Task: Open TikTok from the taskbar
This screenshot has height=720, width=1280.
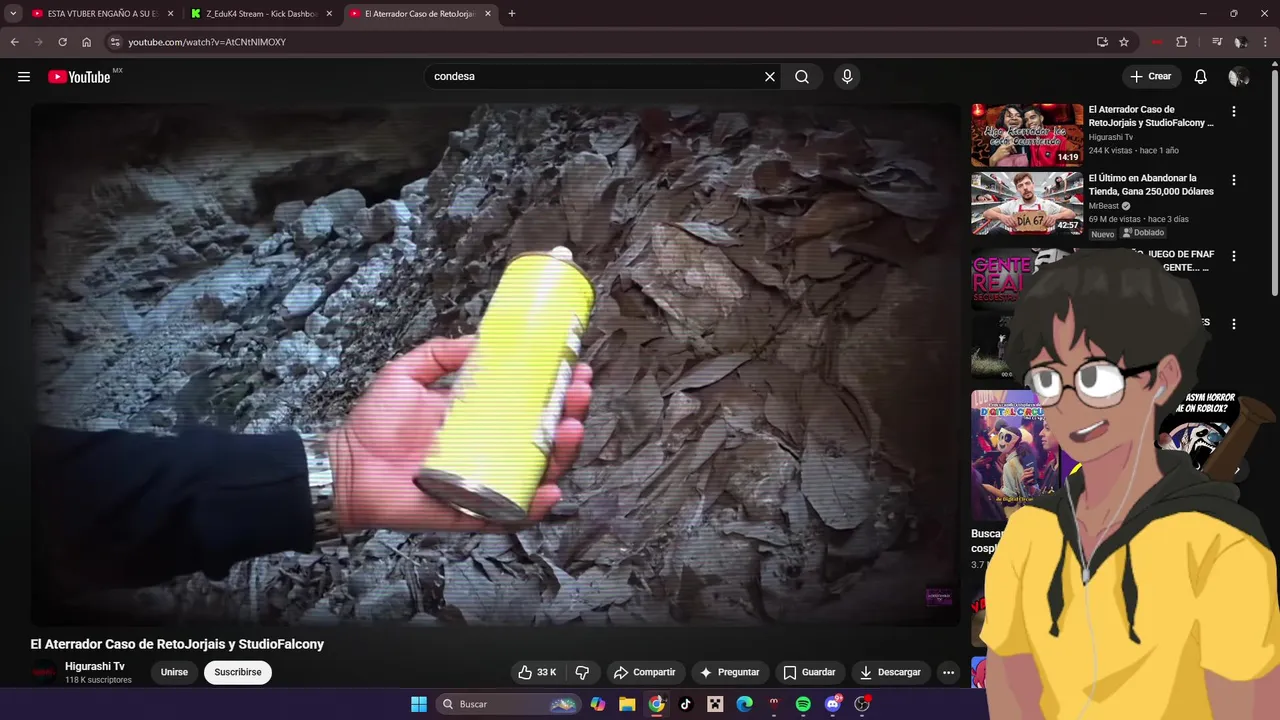Action: [686, 704]
